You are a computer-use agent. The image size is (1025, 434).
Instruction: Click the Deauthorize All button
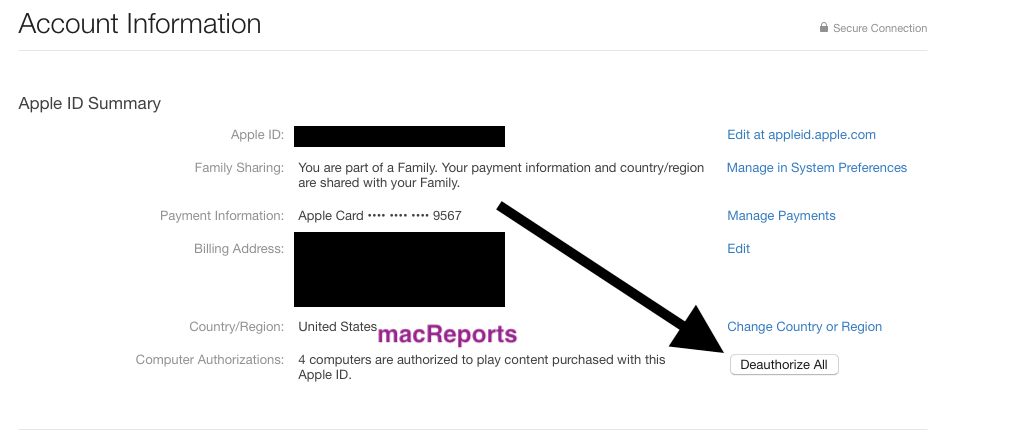pyautogui.click(x=784, y=365)
